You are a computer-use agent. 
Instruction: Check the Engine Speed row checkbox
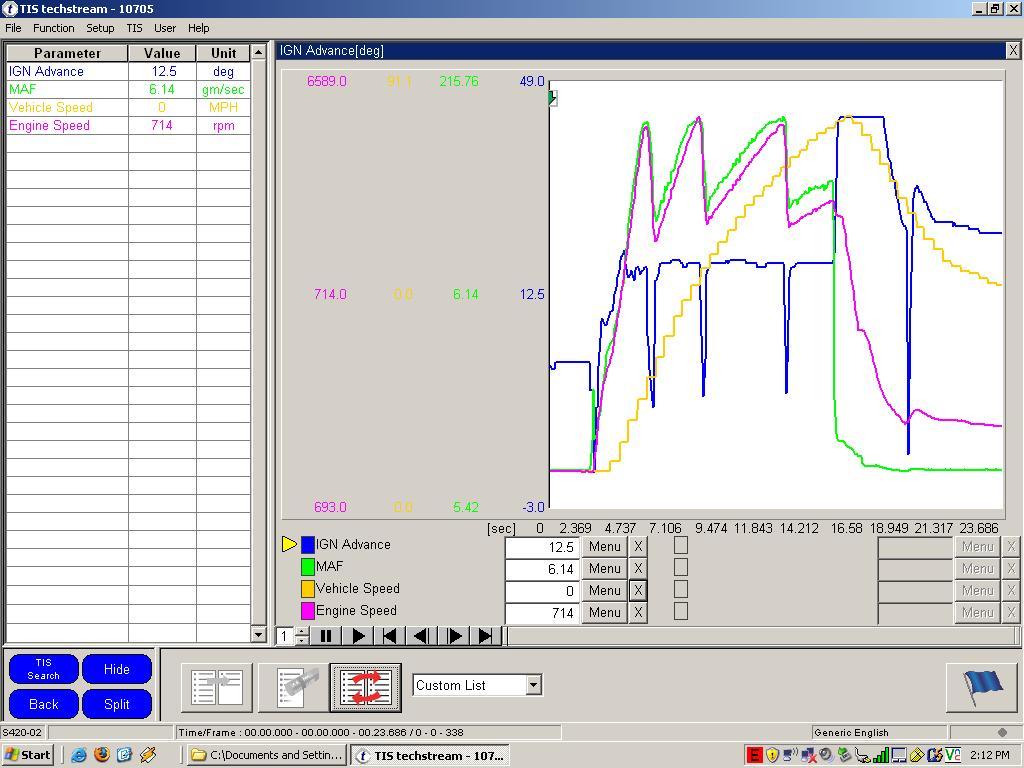coord(681,611)
